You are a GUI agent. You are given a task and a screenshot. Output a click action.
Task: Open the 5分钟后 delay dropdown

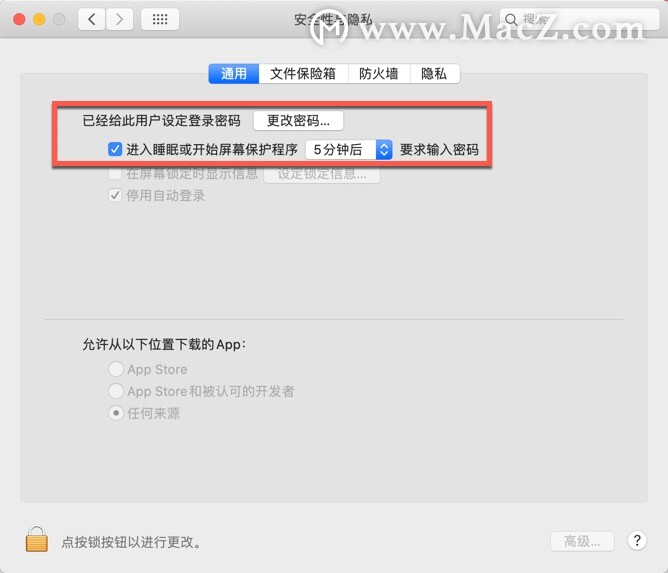pos(349,150)
